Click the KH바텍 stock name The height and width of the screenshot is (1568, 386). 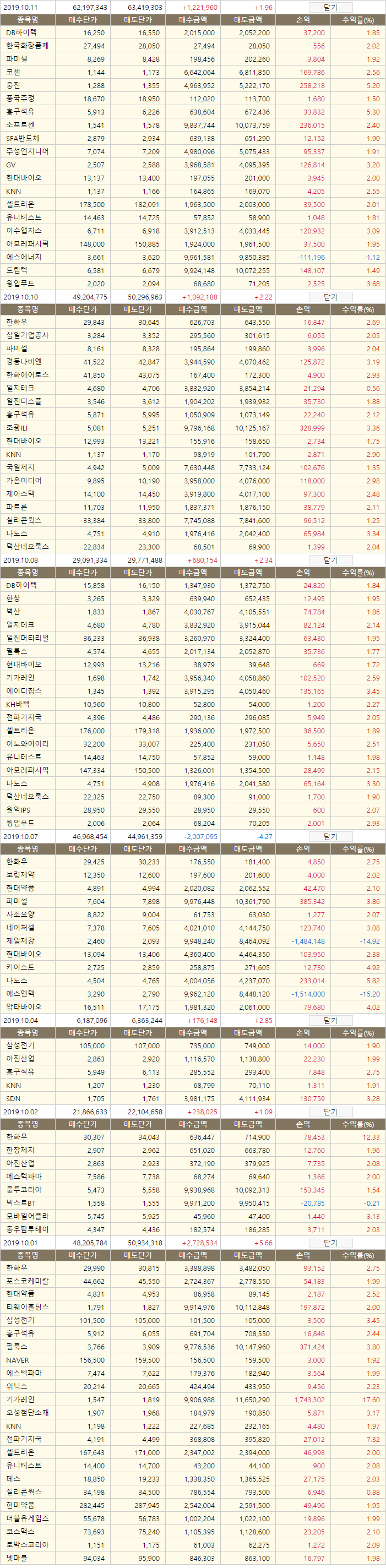18,704
